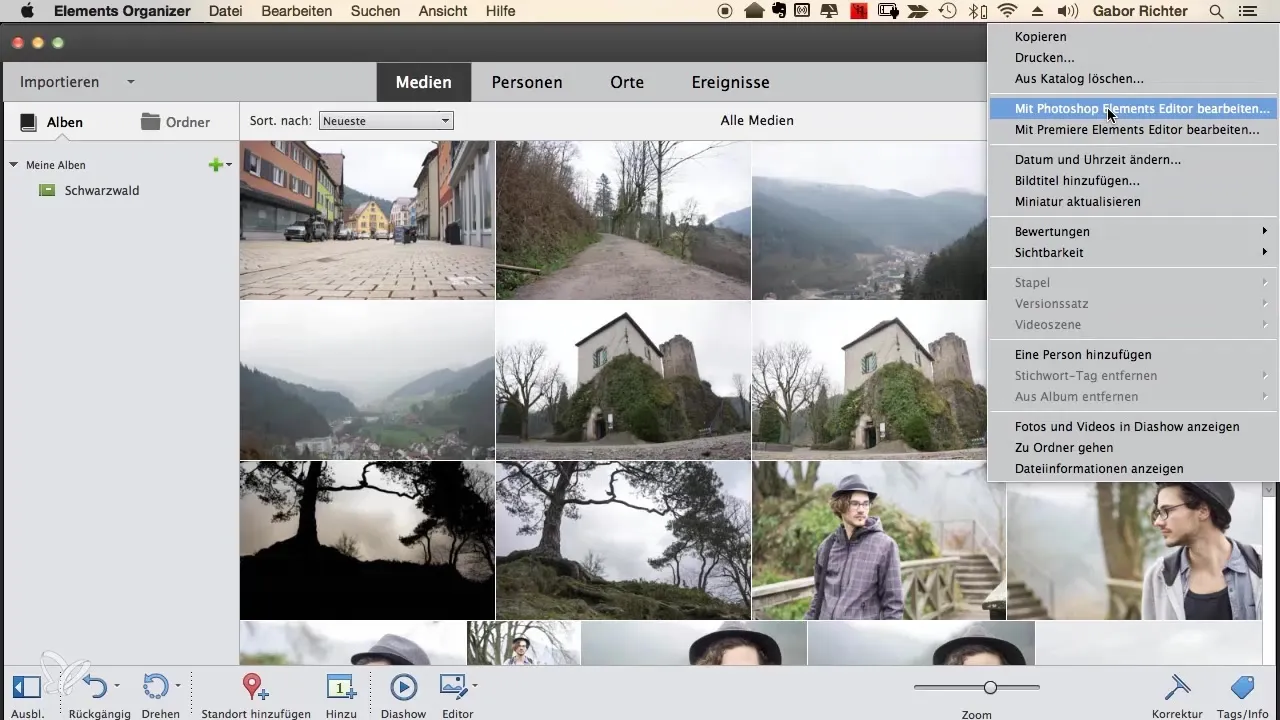Open Notification Center list icon
Screen dimensions: 1280x720
[x=1247, y=11]
